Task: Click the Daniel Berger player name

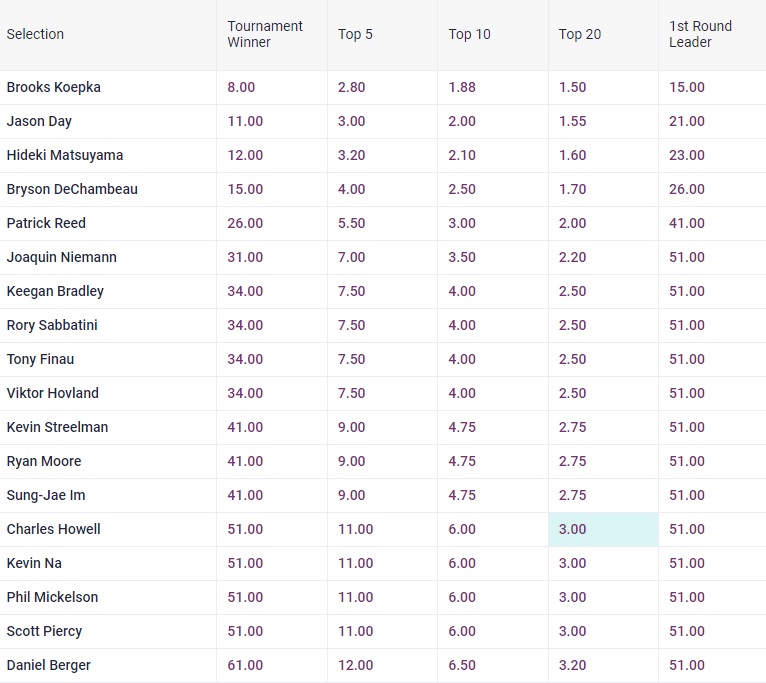Action: (49, 665)
